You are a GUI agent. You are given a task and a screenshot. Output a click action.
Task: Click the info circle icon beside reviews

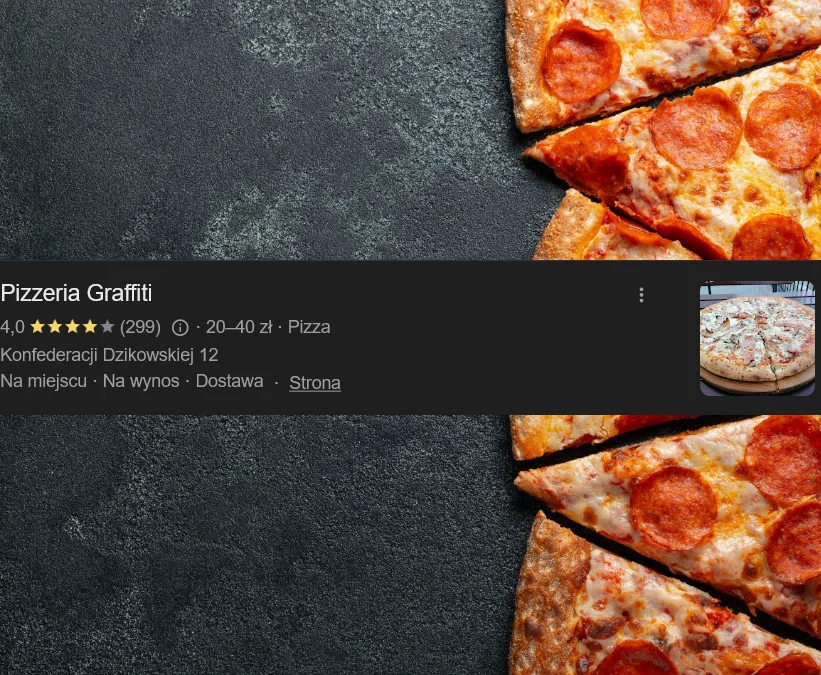(180, 328)
